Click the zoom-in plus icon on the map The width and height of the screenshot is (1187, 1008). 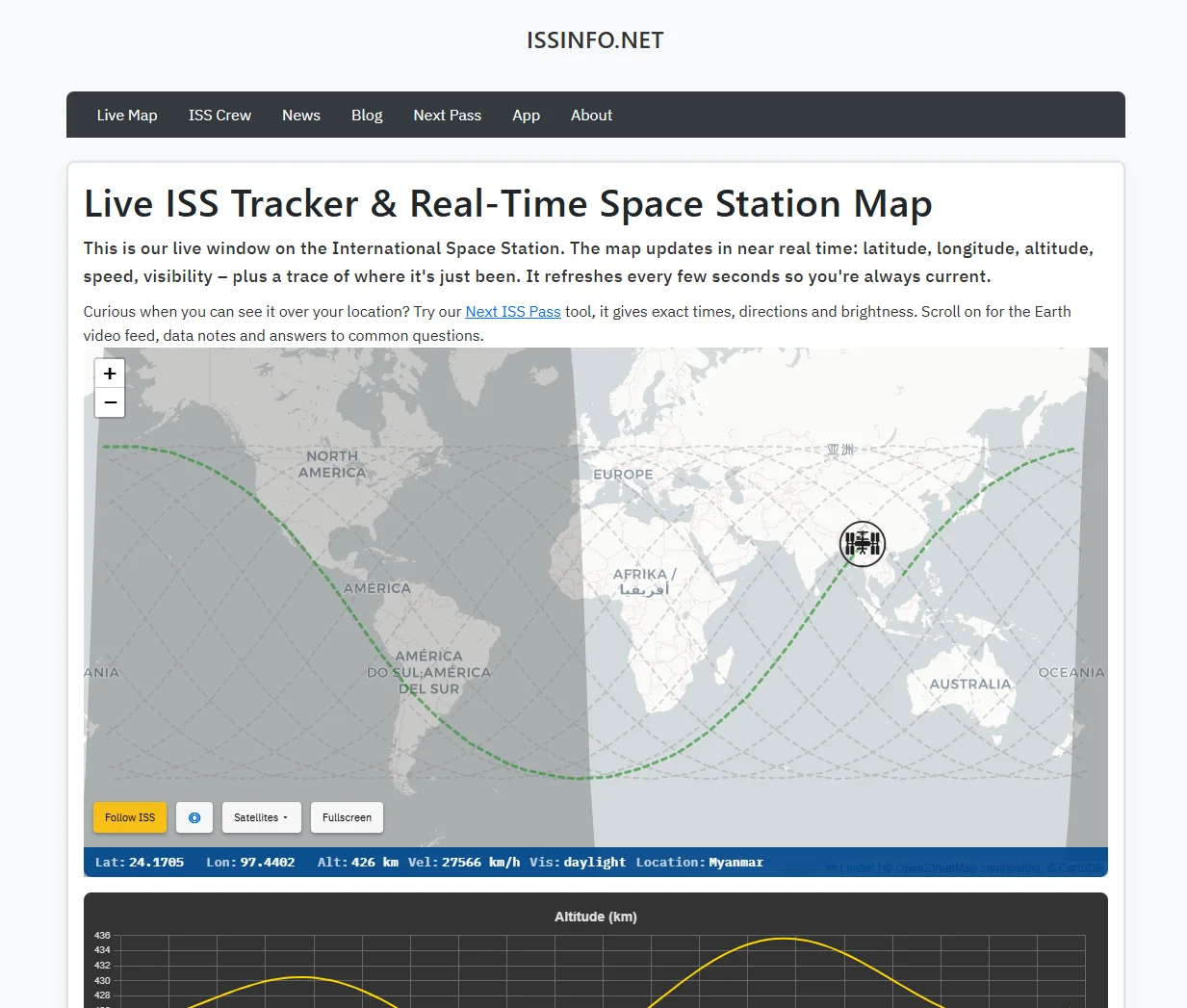click(x=110, y=373)
